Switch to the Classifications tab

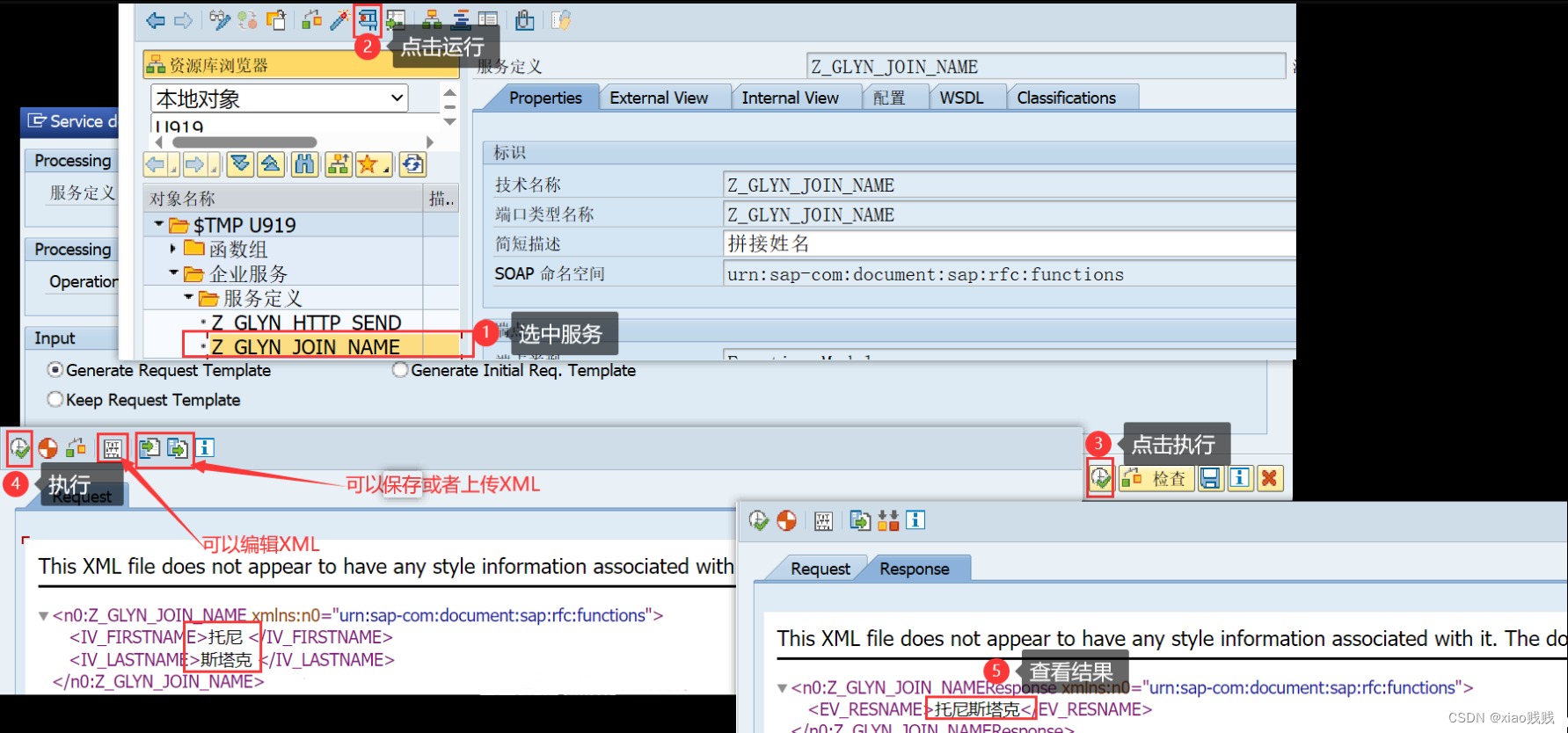pos(1066,98)
